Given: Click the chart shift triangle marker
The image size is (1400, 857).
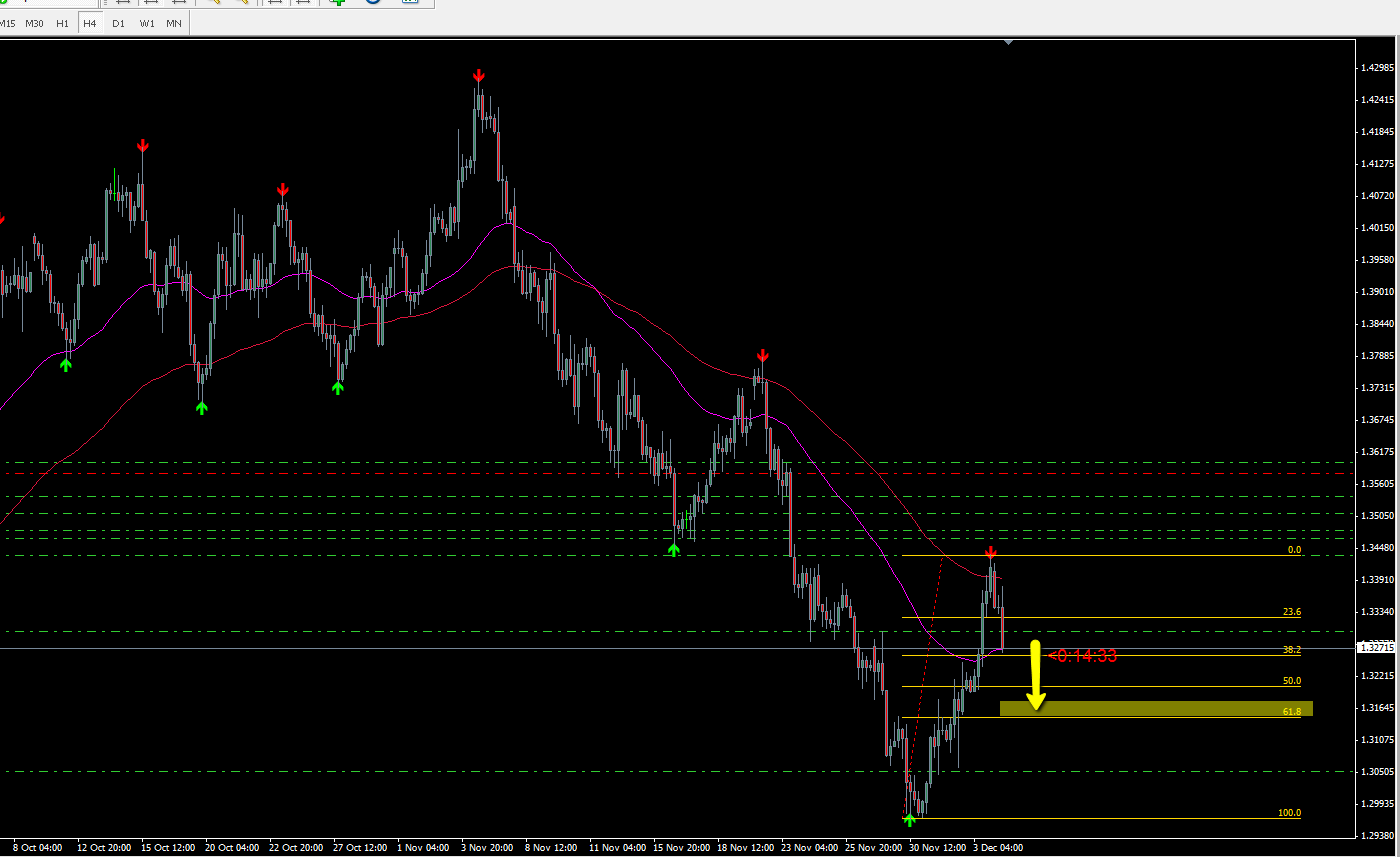Looking at the screenshot, I should point(1008,42).
